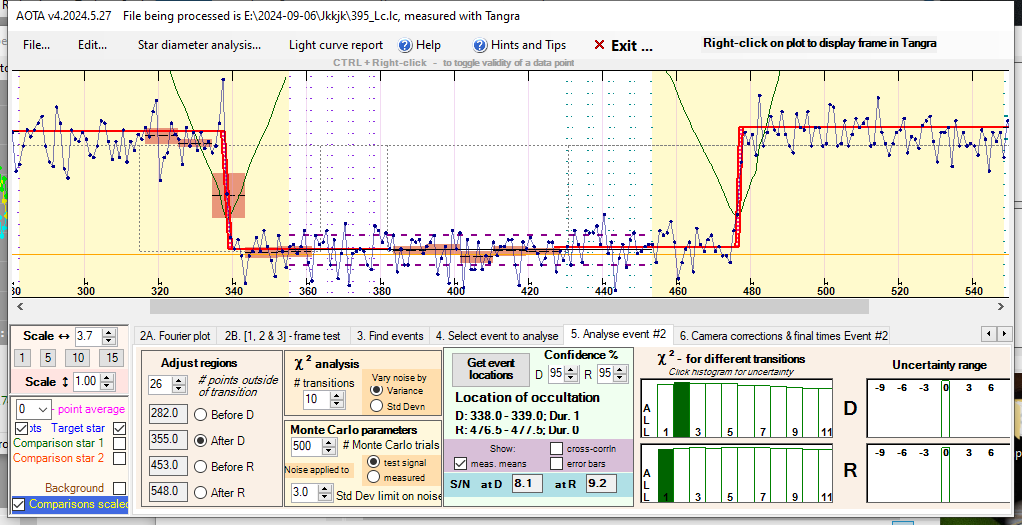
Task: Click the plot's horizontal scrollbar thumb
Action: click(x=509, y=306)
